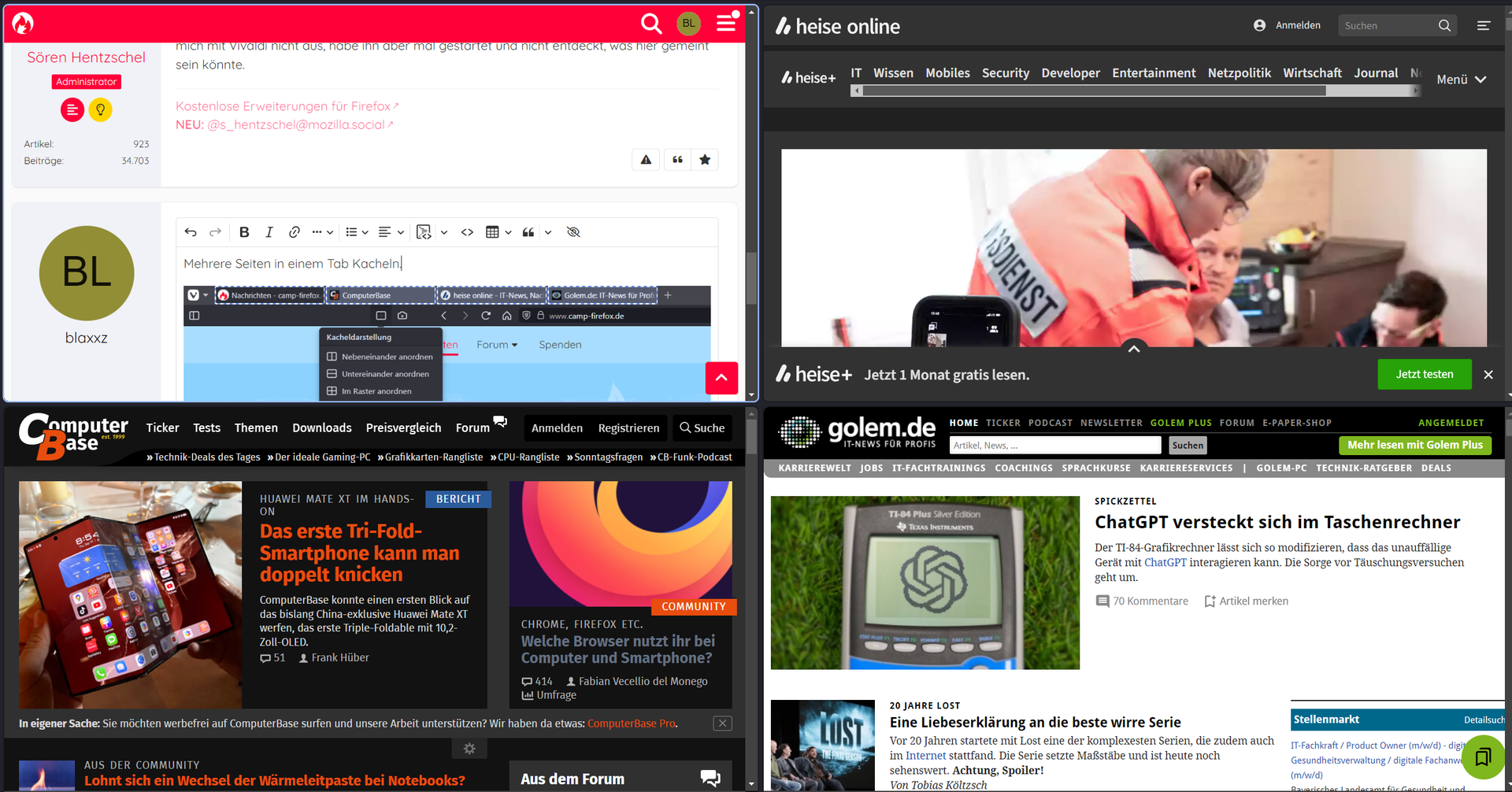
Task: Redo the edit in the editor toolbar
Action: coord(215,232)
